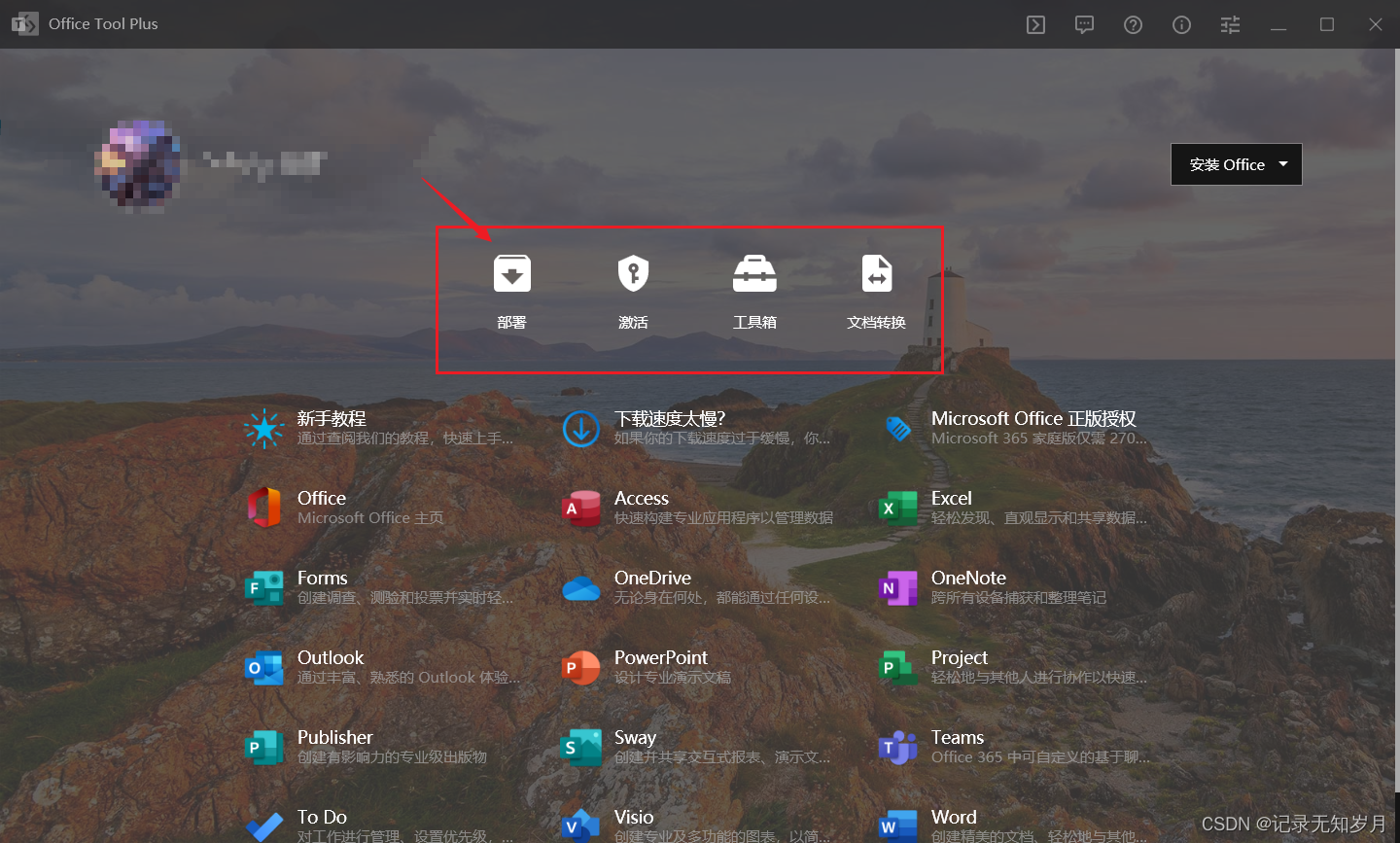The width and height of the screenshot is (1400, 843).
Task: Open the help question mark icon
Action: tap(1134, 24)
